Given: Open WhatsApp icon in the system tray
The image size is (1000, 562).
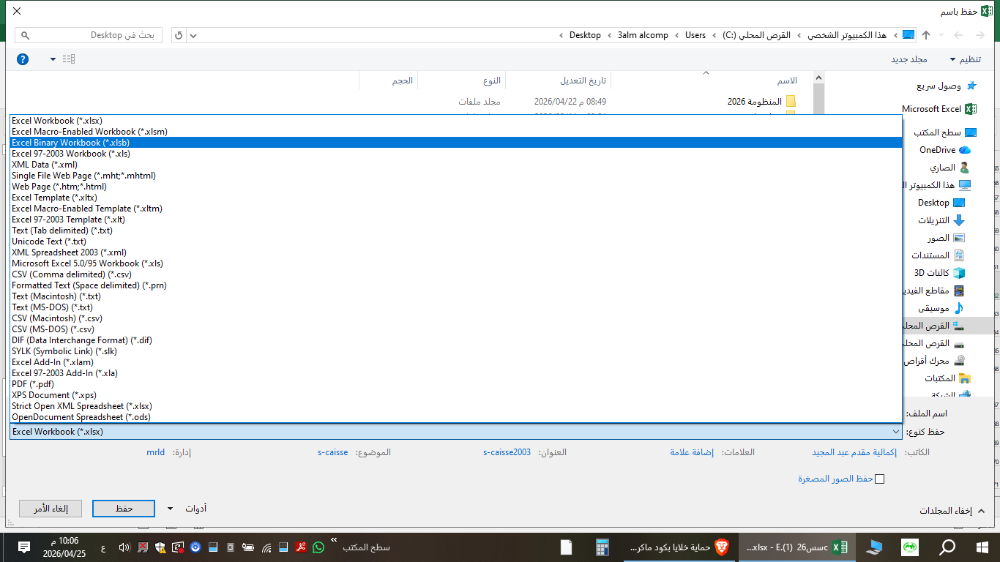Looking at the screenshot, I should (319, 547).
